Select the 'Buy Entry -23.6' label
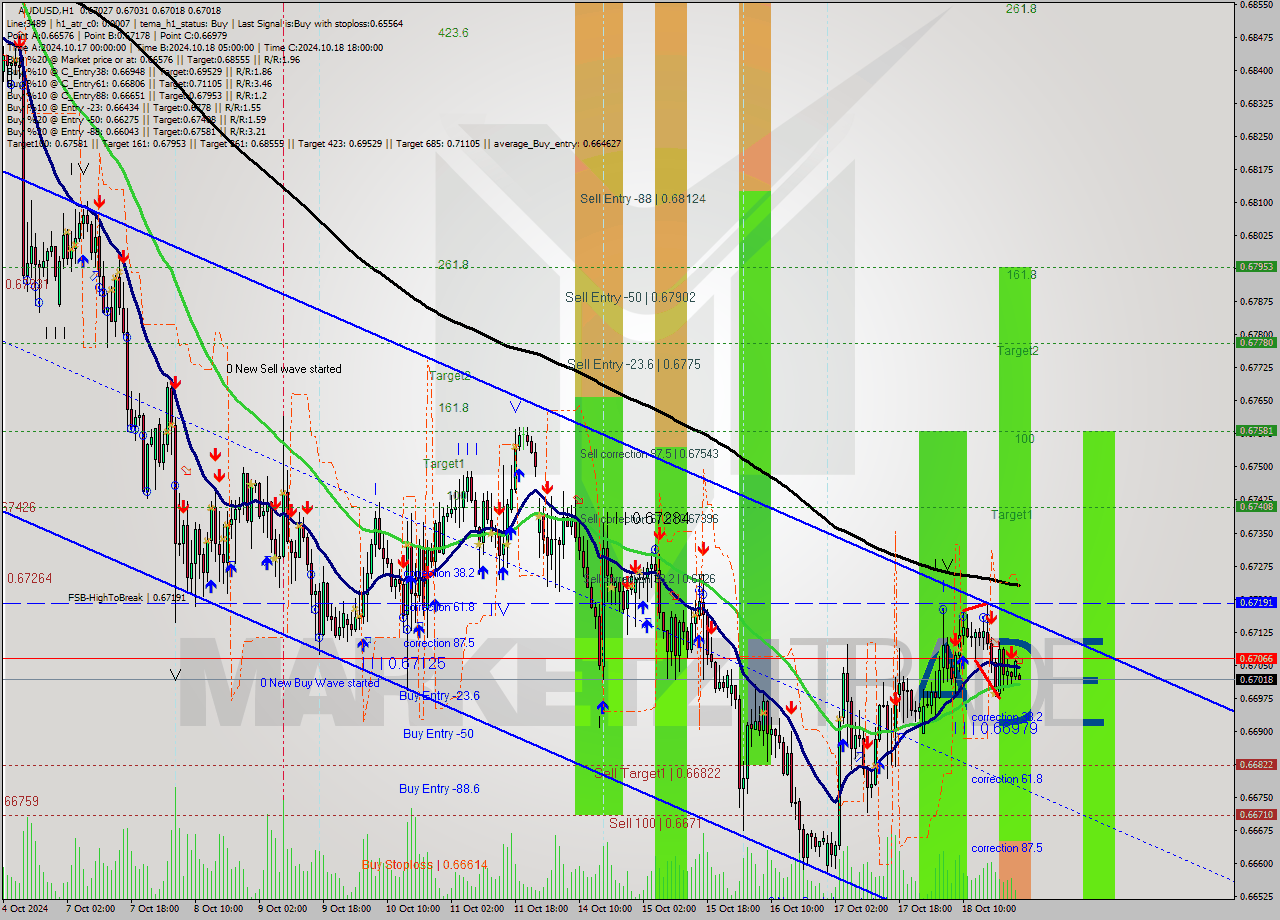 click(x=440, y=696)
